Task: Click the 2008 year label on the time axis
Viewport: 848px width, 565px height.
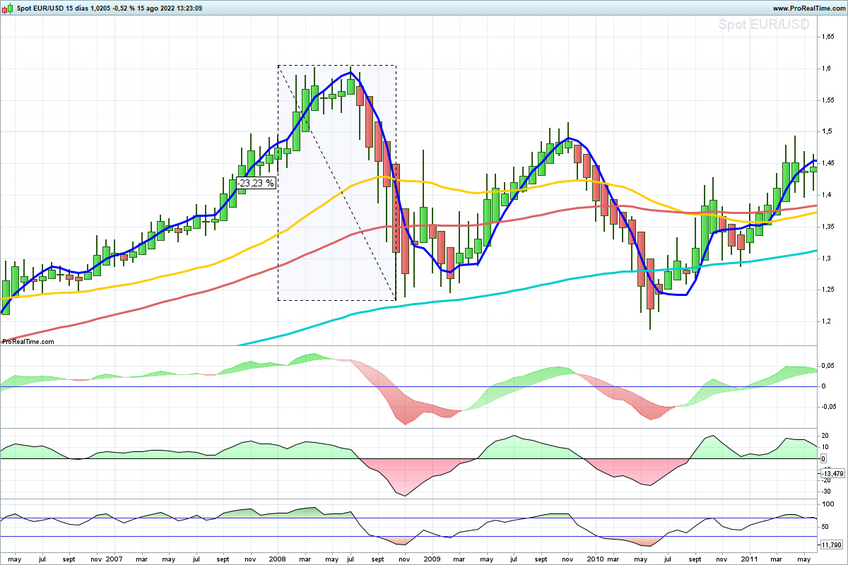Action: pos(277,559)
